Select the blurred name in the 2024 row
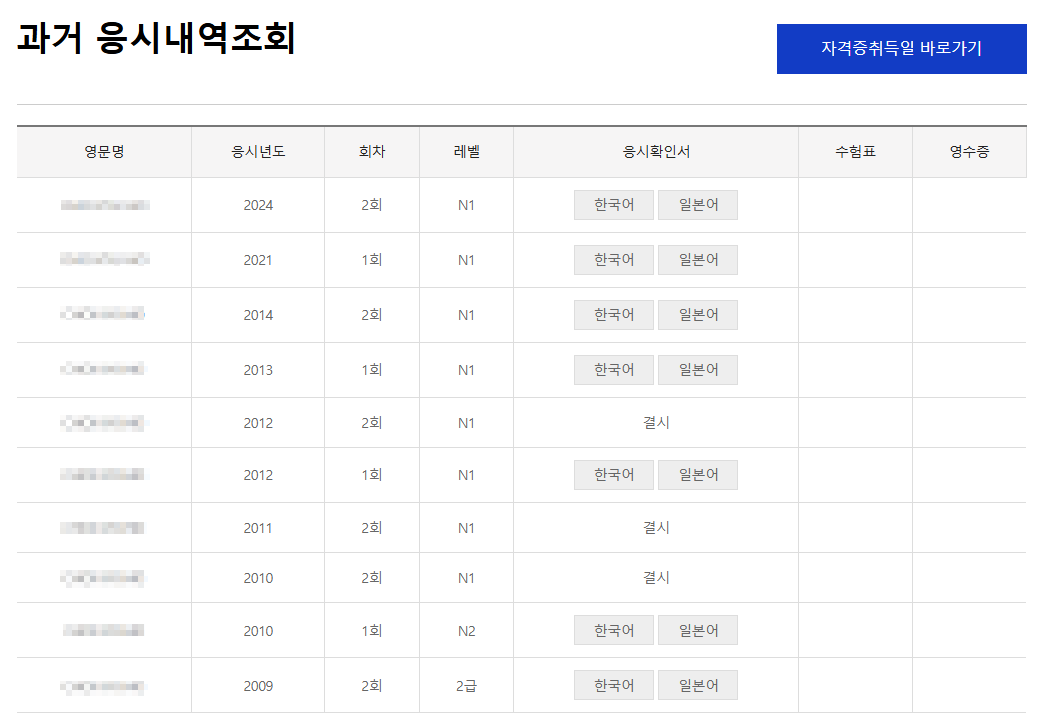 pos(105,206)
